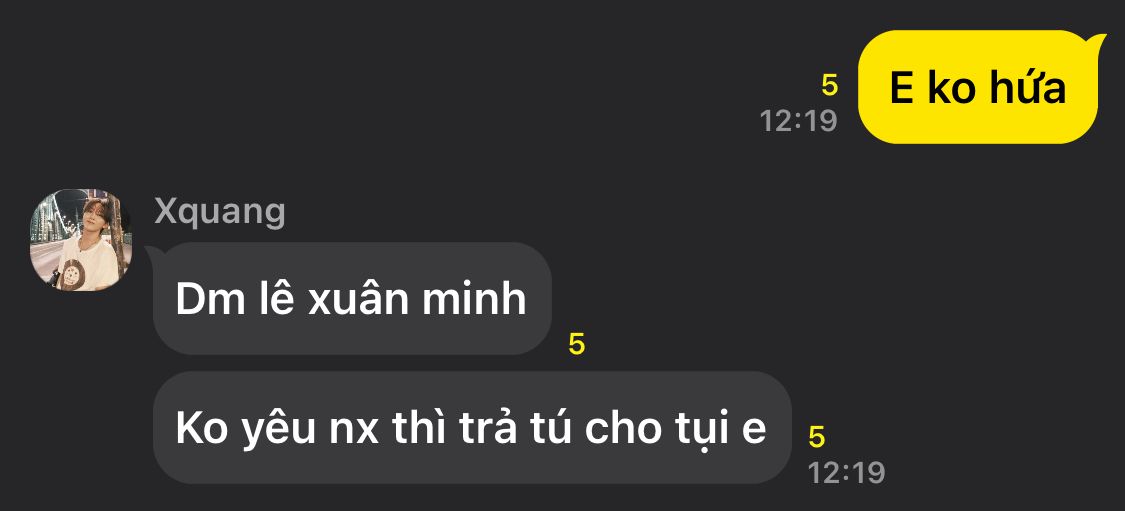
Task: Click the 12:19 timestamp beside the yellow message
Action: [x=799, y=121]
